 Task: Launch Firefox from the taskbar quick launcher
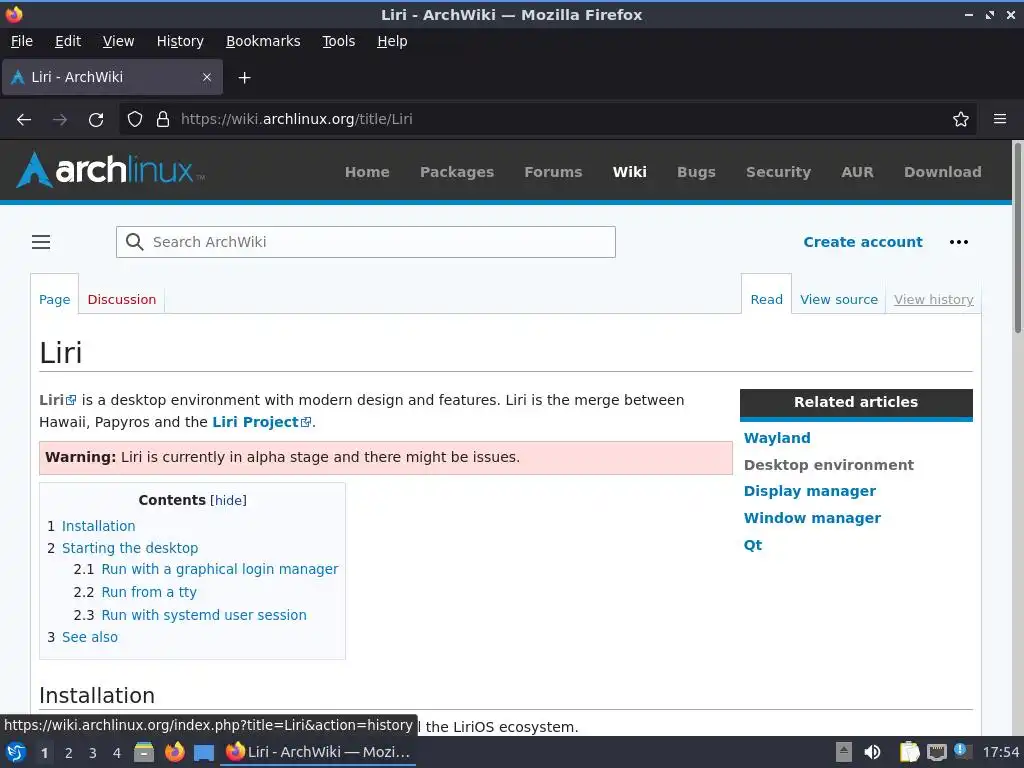point(174,752)
